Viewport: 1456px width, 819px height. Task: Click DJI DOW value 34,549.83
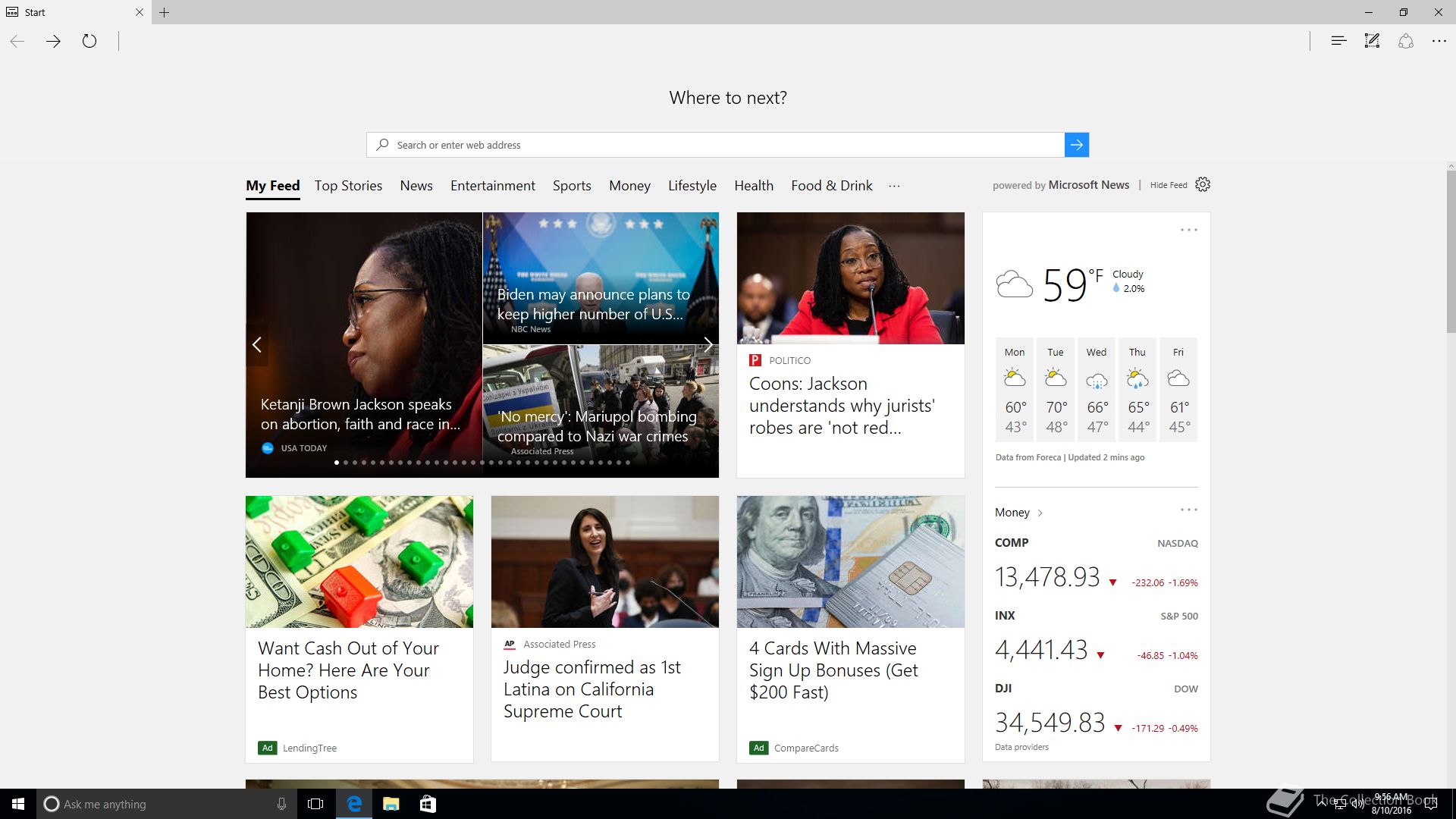click(1050, 723)
